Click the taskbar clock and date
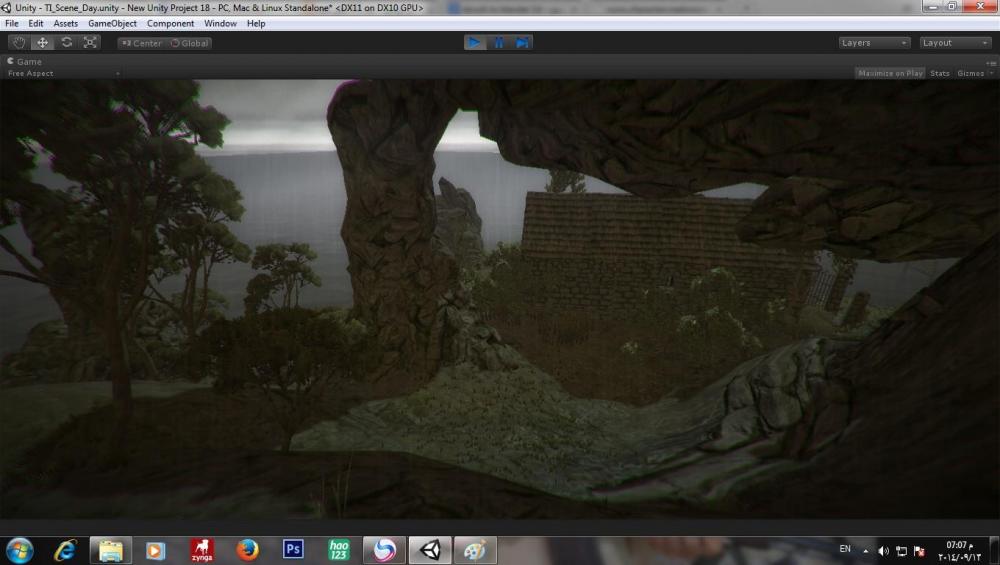The height and width of the screenshot is (565, 1000). [959, 551]
